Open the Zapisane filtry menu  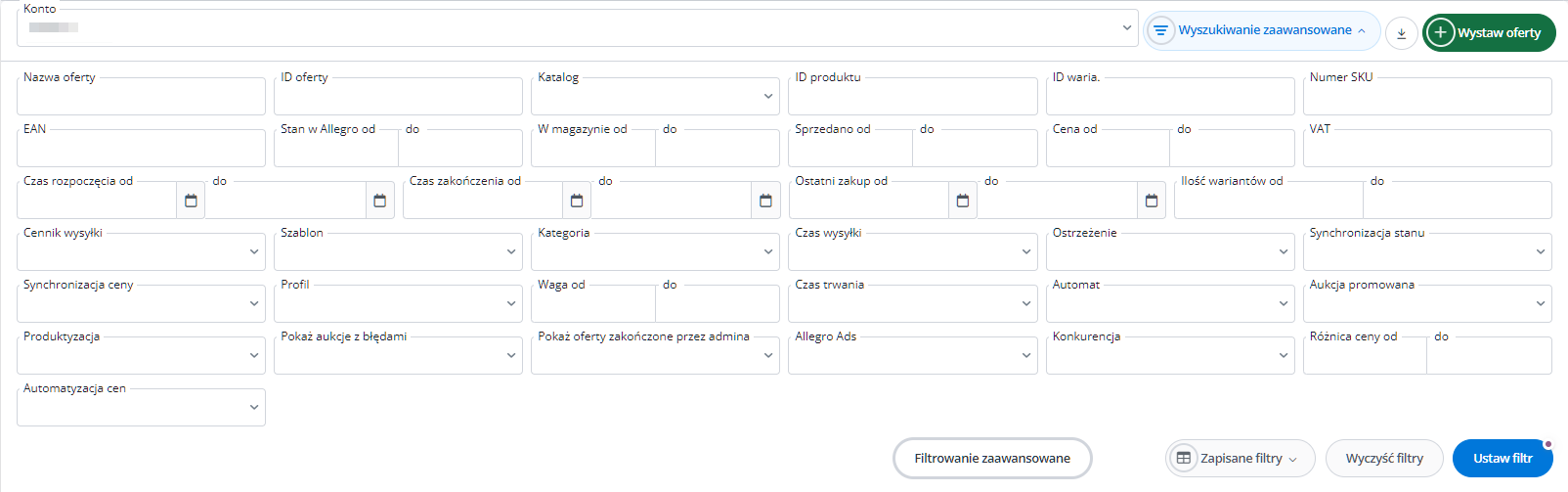tap(1240, 458)
